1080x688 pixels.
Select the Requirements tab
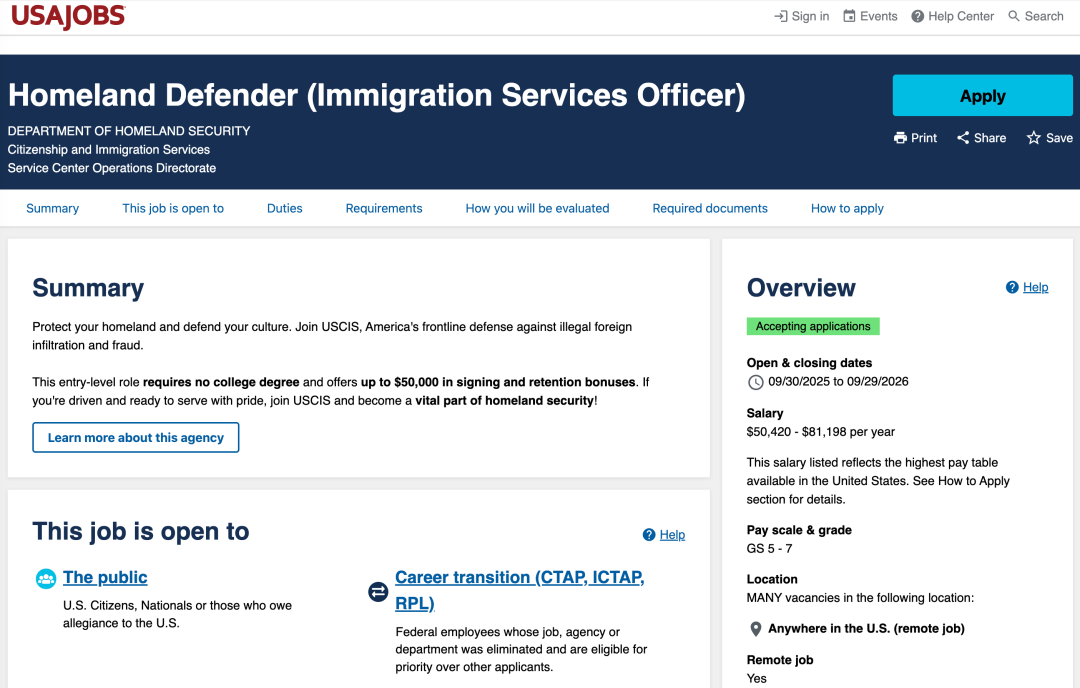[384, 208]
